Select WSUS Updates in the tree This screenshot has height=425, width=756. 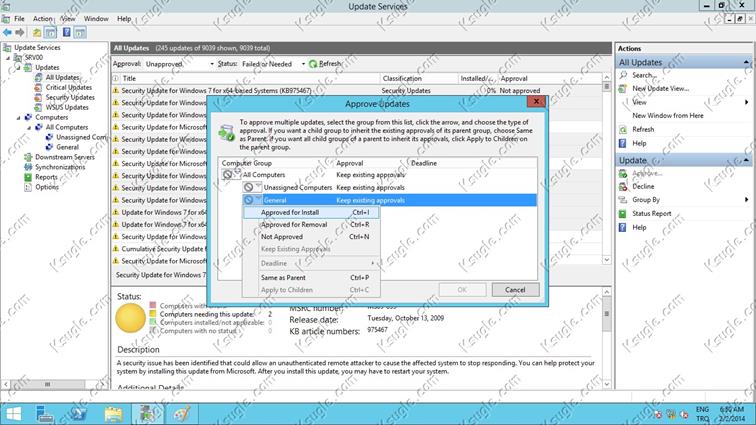click(67, 108)
